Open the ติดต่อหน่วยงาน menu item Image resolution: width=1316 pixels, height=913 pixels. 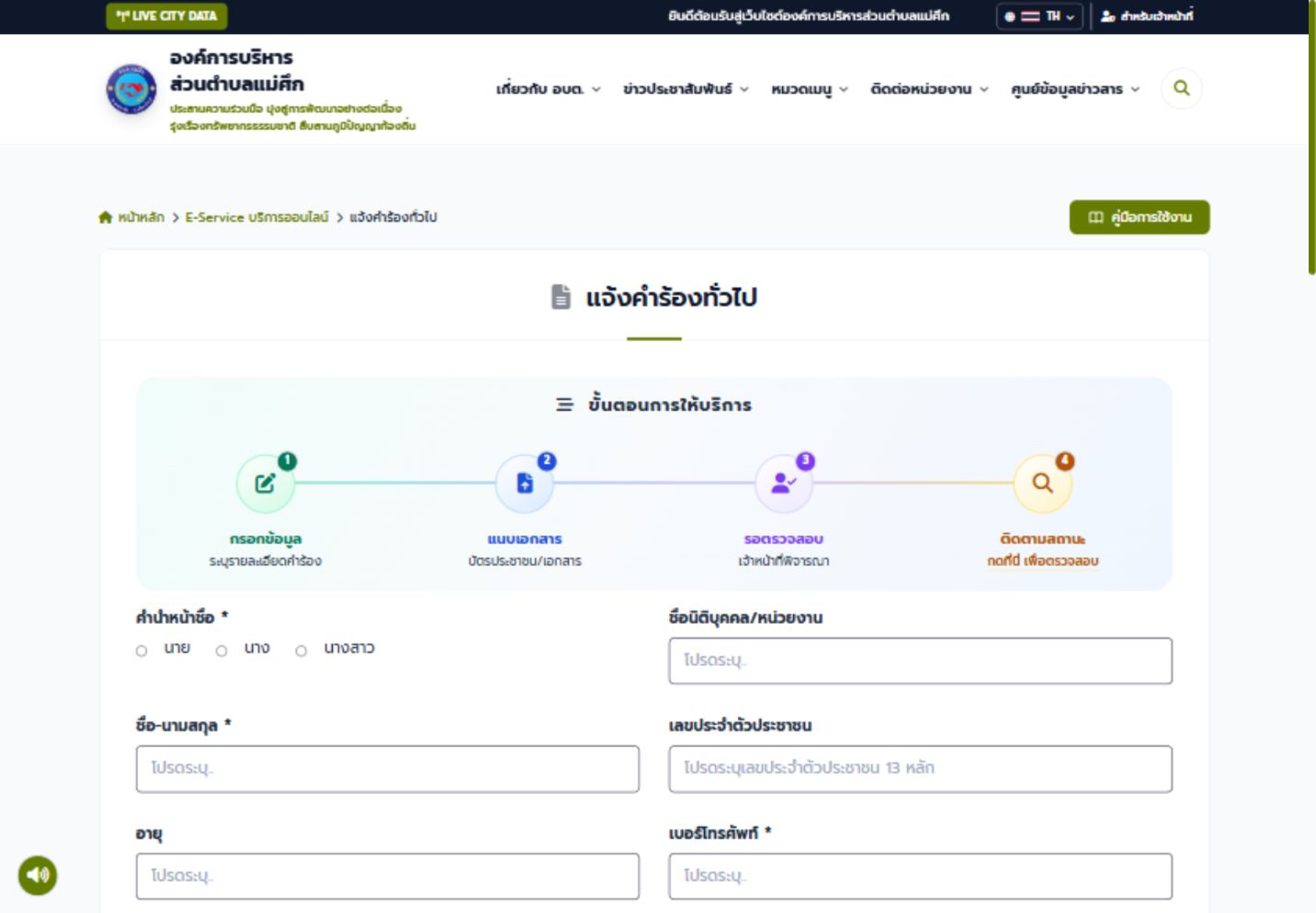pyautogui.click(x=929, y=89)
